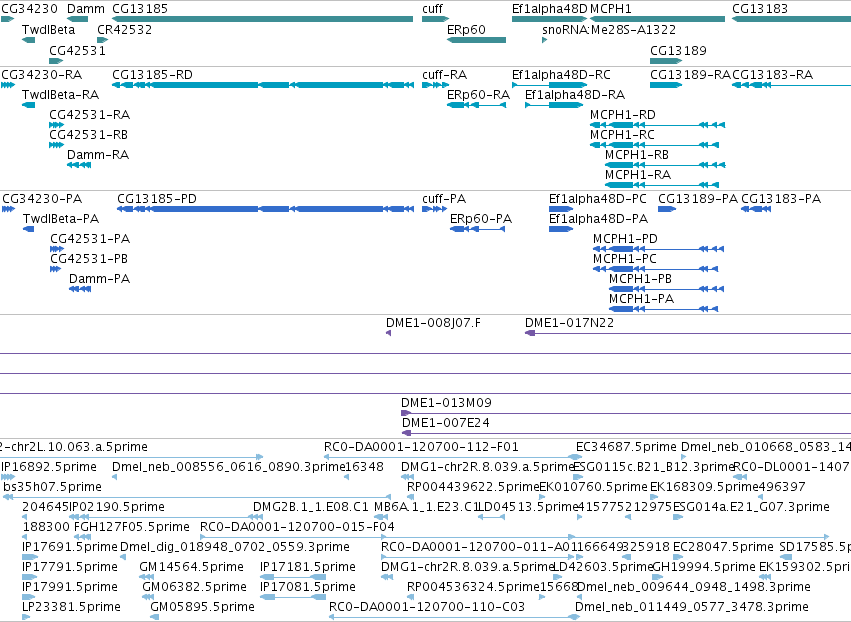
Task: Click the CR42532 gene label
Action: pyautogui.click(x=125, y=30)
